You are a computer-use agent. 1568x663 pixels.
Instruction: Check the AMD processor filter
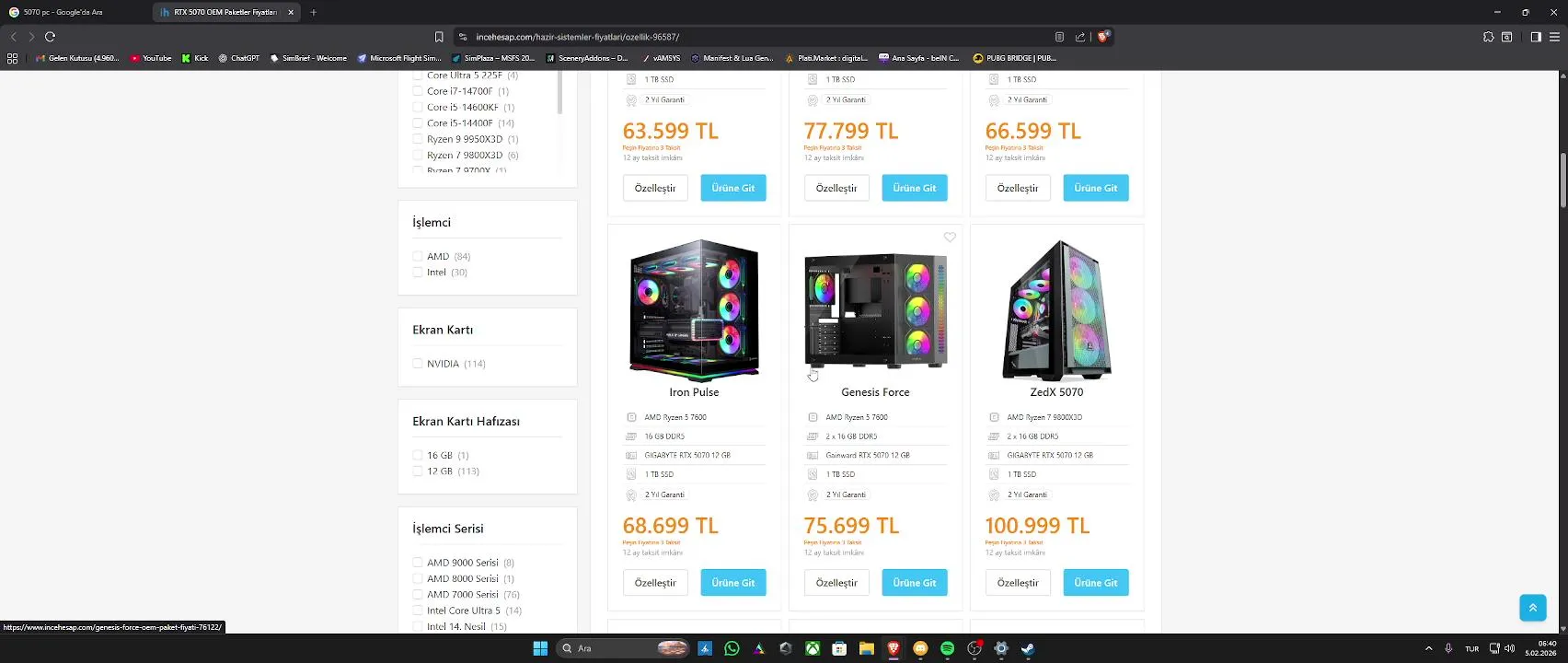tap(418, 256)
